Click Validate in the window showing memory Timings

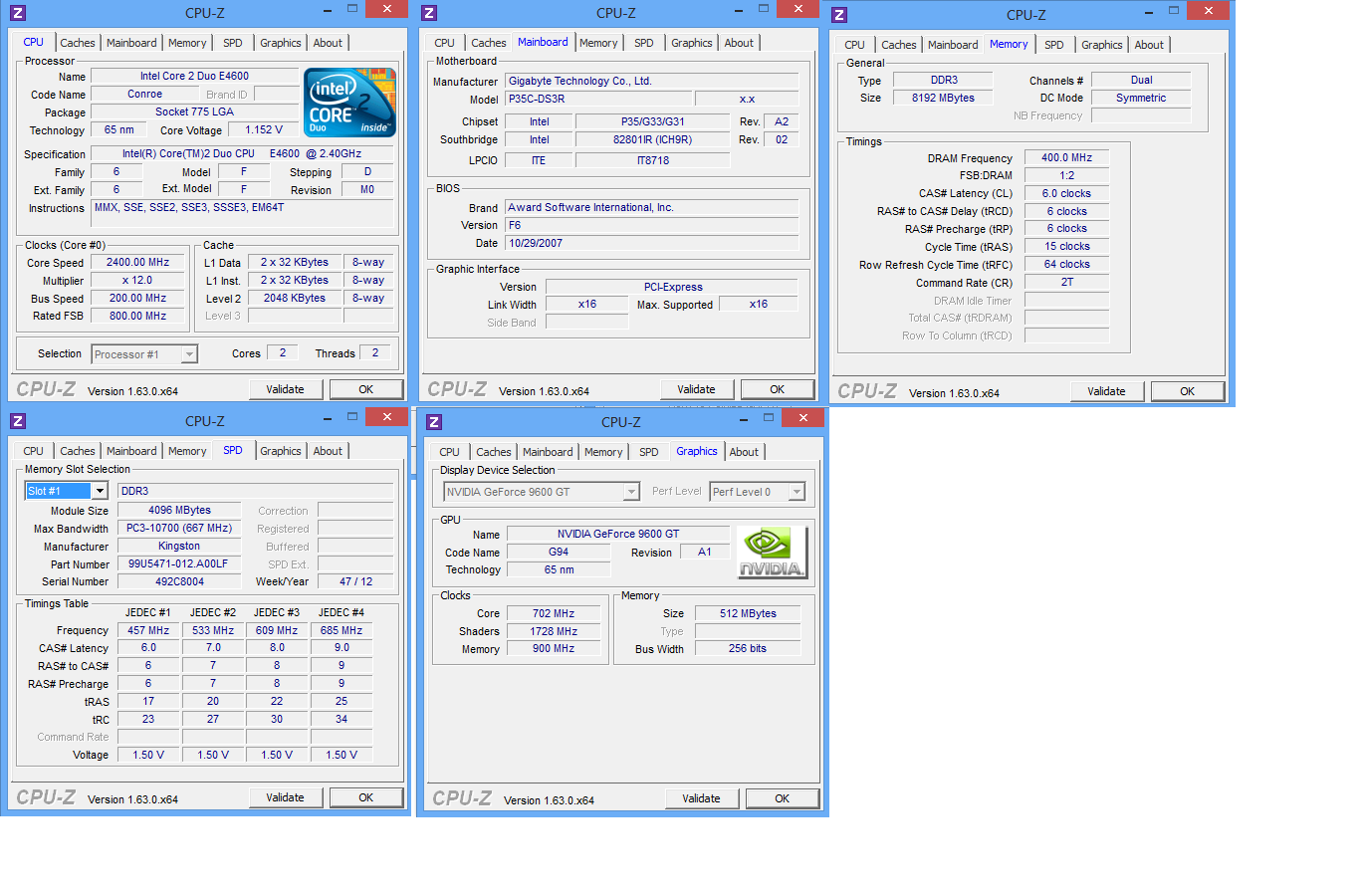tap(1106, 391)
